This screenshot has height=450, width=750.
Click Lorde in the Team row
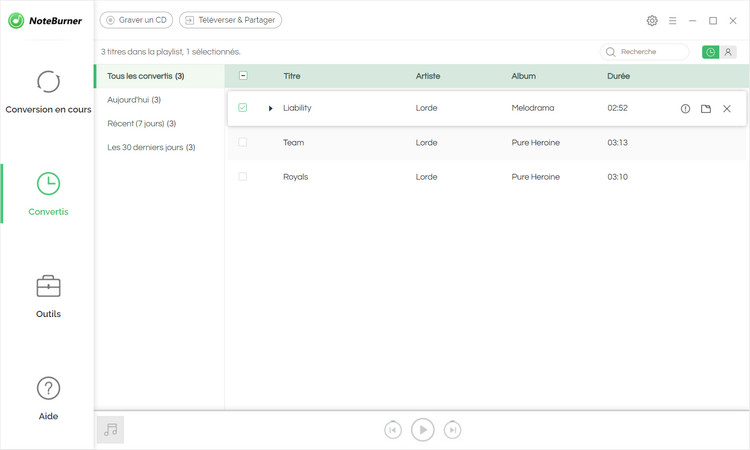pos(426,143)
